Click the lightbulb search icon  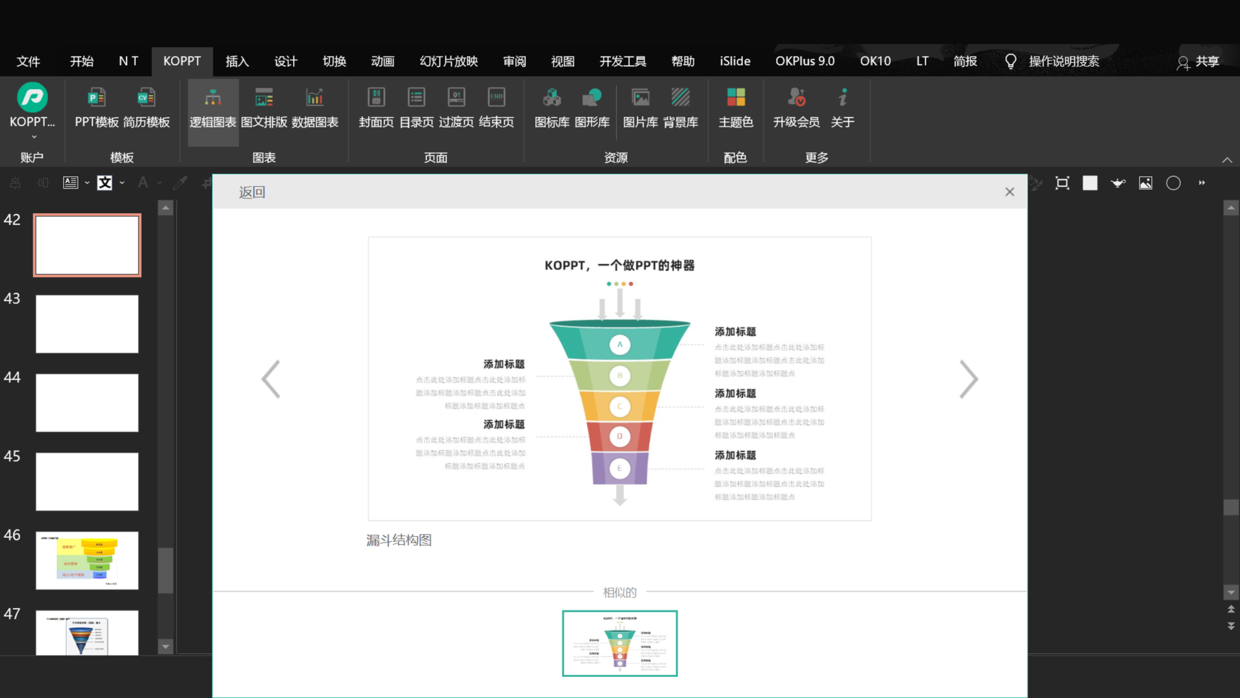tap(1011, 62)
